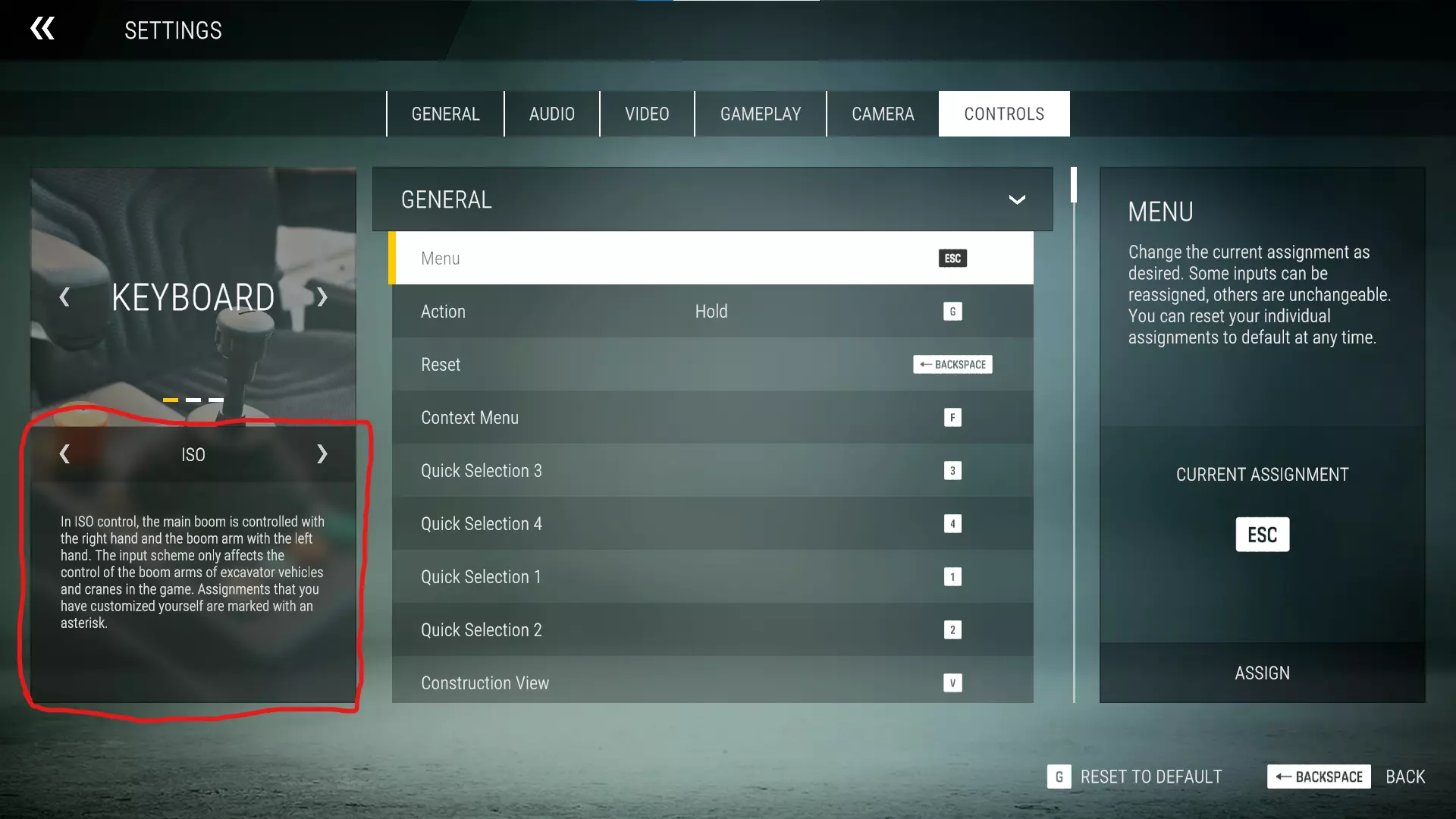Screen dimensions: 1456x819
Task: Switch to previous input device before Keyboard
Action: tap(64, 297)
